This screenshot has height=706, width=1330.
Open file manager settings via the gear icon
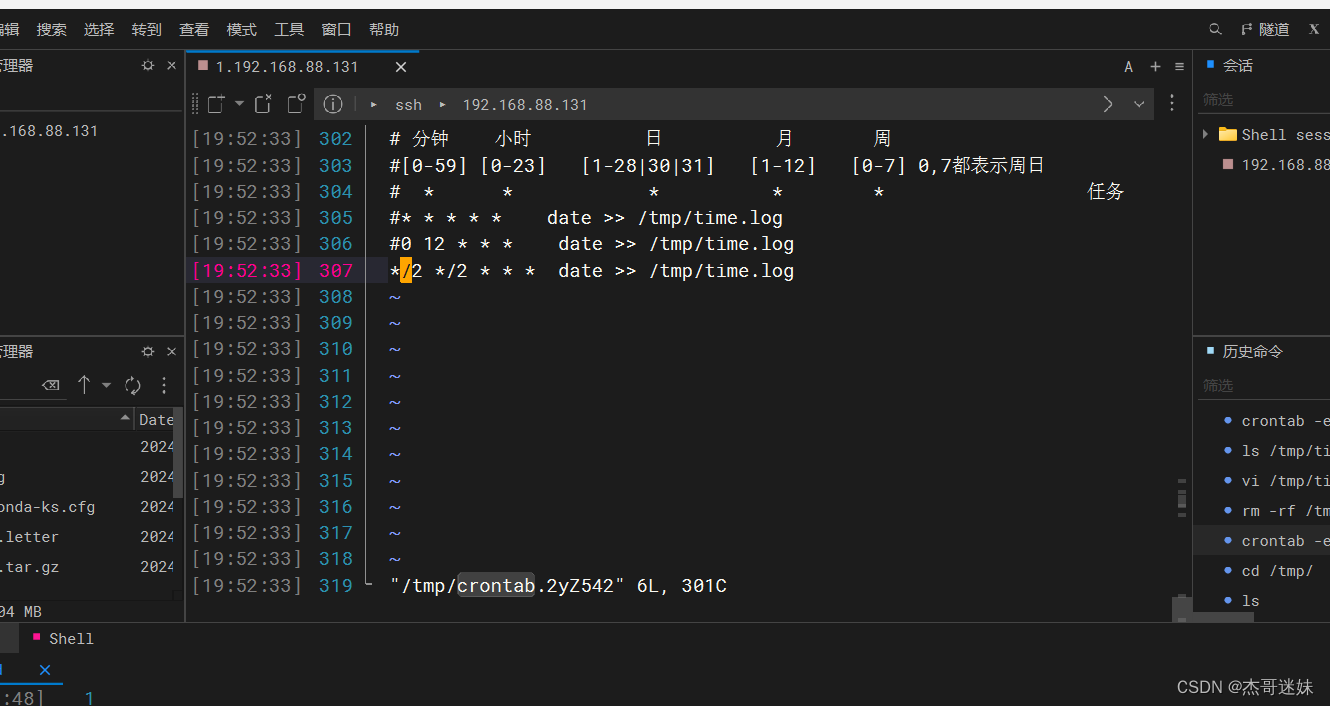tap(147, 350)
